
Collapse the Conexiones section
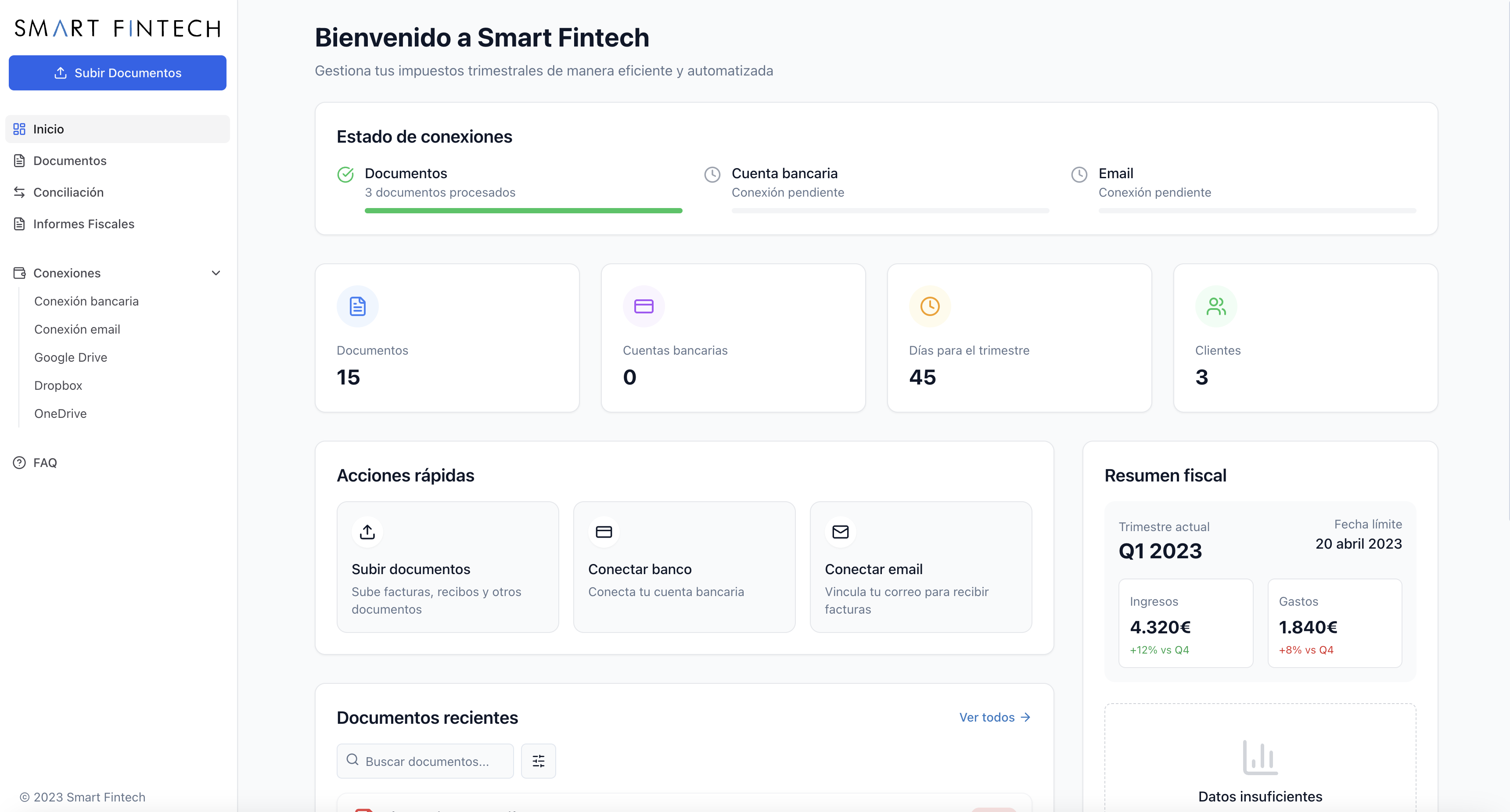tap(216, 273)
